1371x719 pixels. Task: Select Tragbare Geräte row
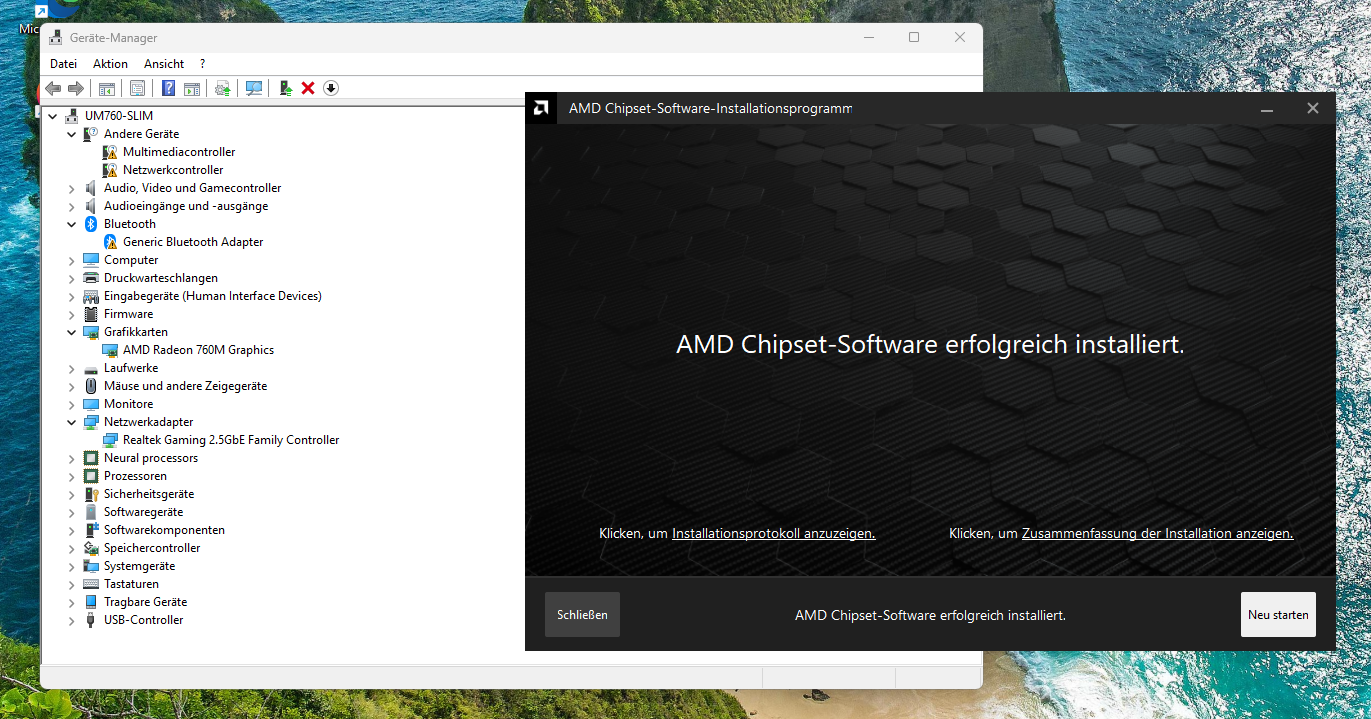(145, 602)
